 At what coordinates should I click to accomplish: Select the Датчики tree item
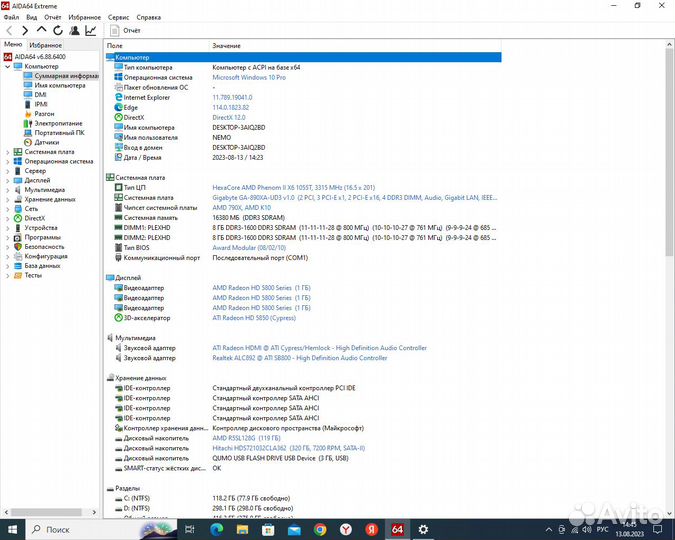point(41,142)
